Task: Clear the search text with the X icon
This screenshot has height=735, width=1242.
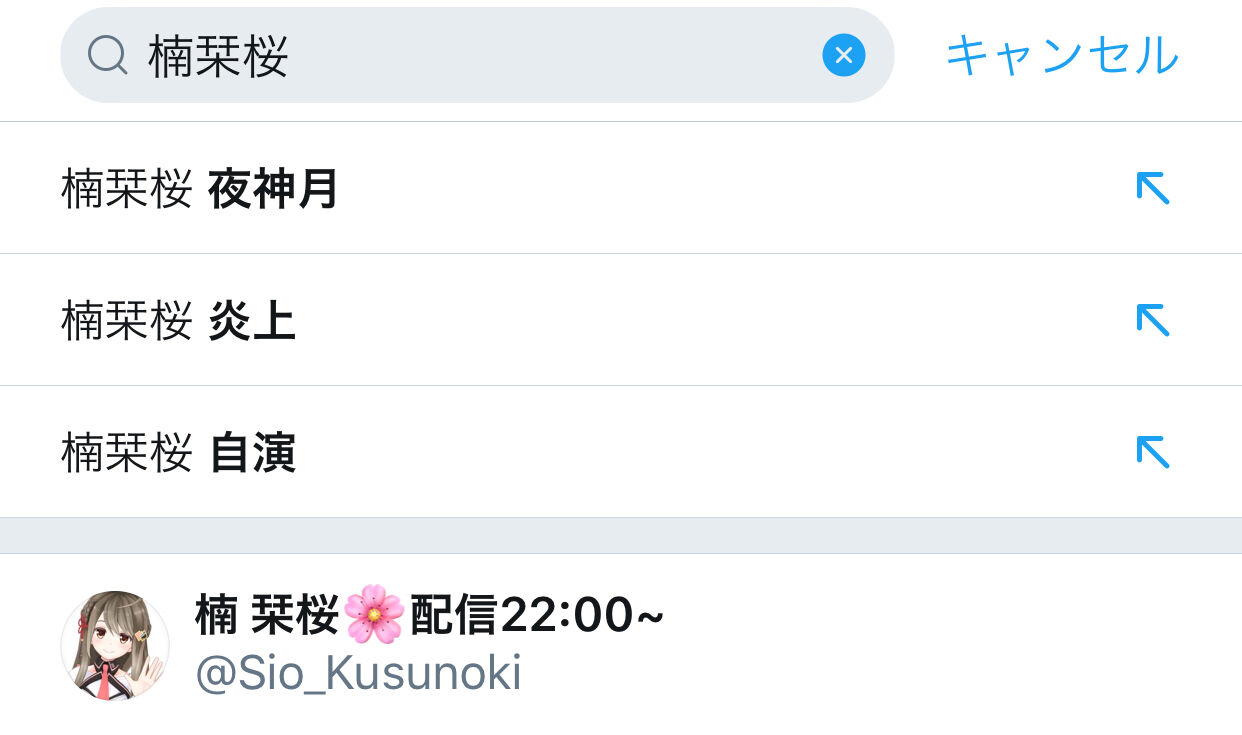Action: [844, 55]
